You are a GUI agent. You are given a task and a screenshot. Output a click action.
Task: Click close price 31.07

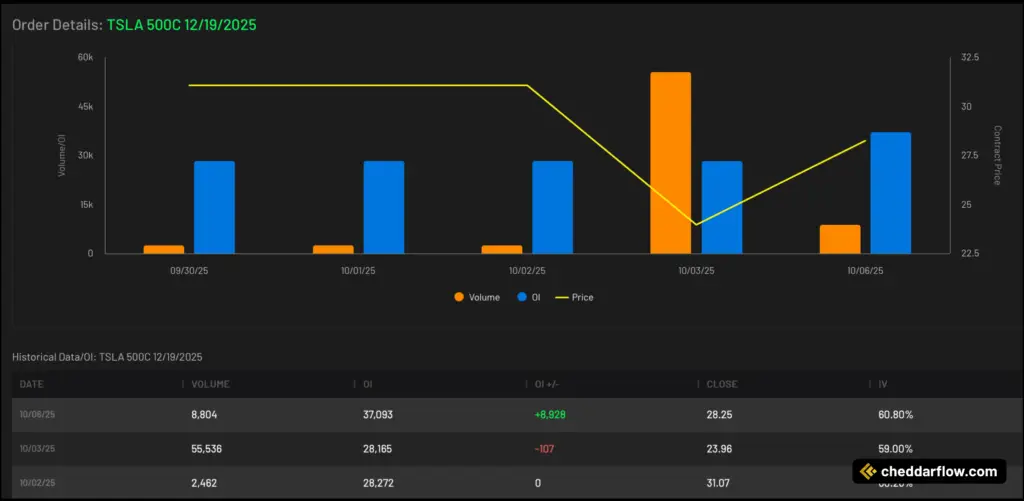point(717,483)
